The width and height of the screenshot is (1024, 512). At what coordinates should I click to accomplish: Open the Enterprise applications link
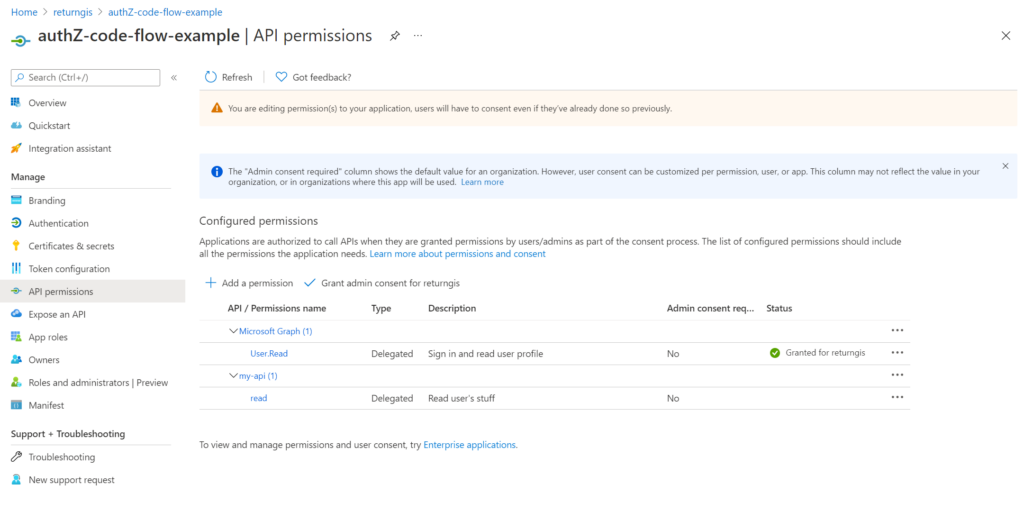click(470, 445)
